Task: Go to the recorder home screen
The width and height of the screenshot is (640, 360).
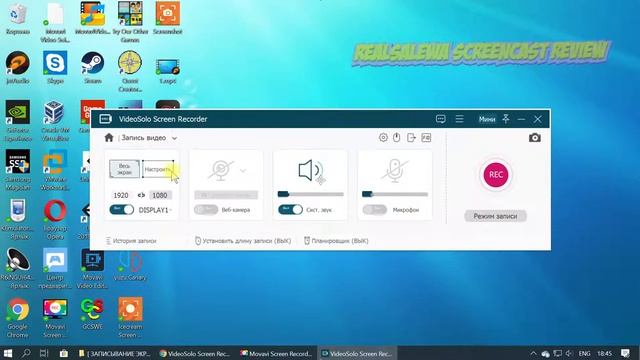Action: [109, 138]
